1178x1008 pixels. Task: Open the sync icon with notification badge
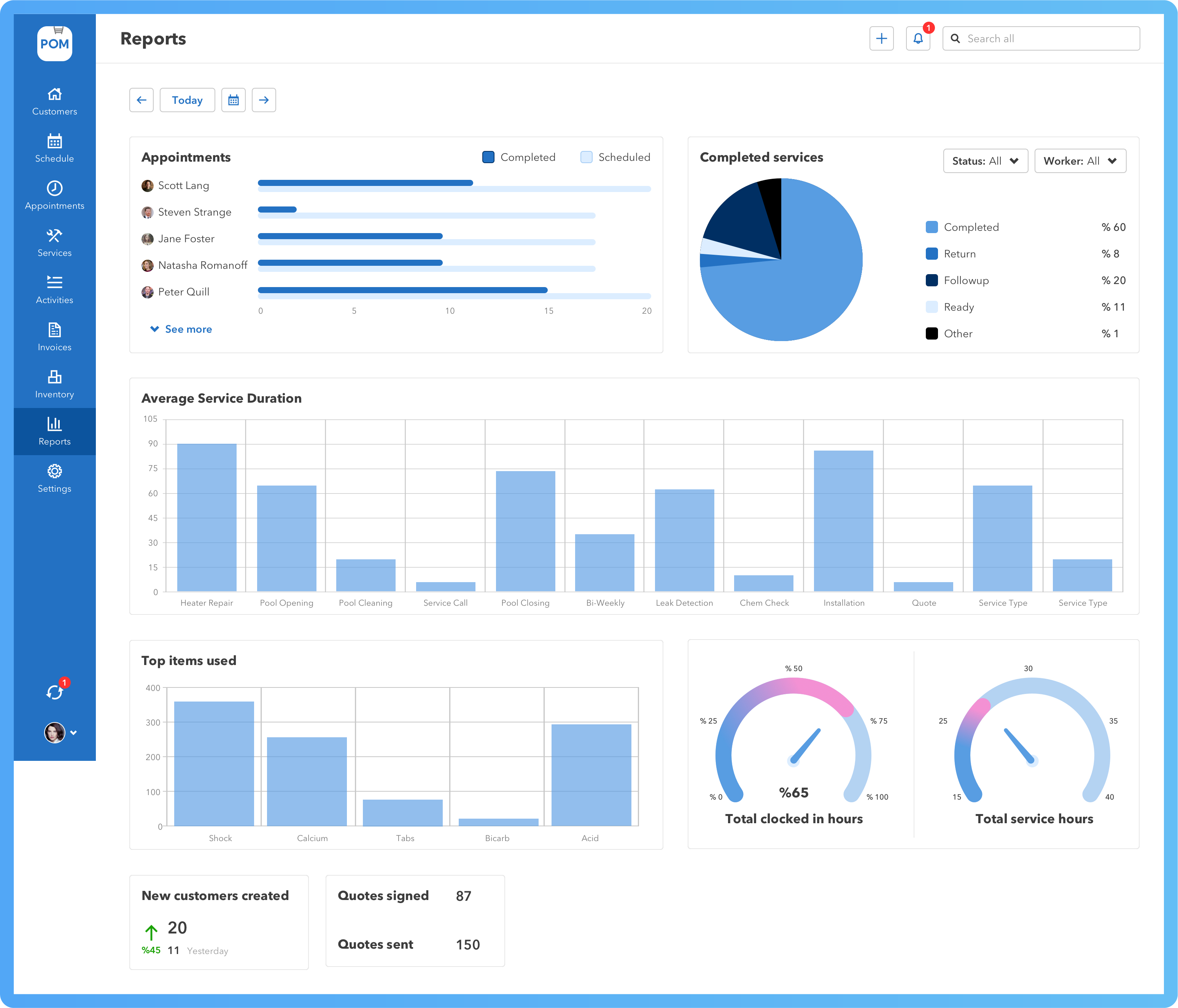click(54, 691)
